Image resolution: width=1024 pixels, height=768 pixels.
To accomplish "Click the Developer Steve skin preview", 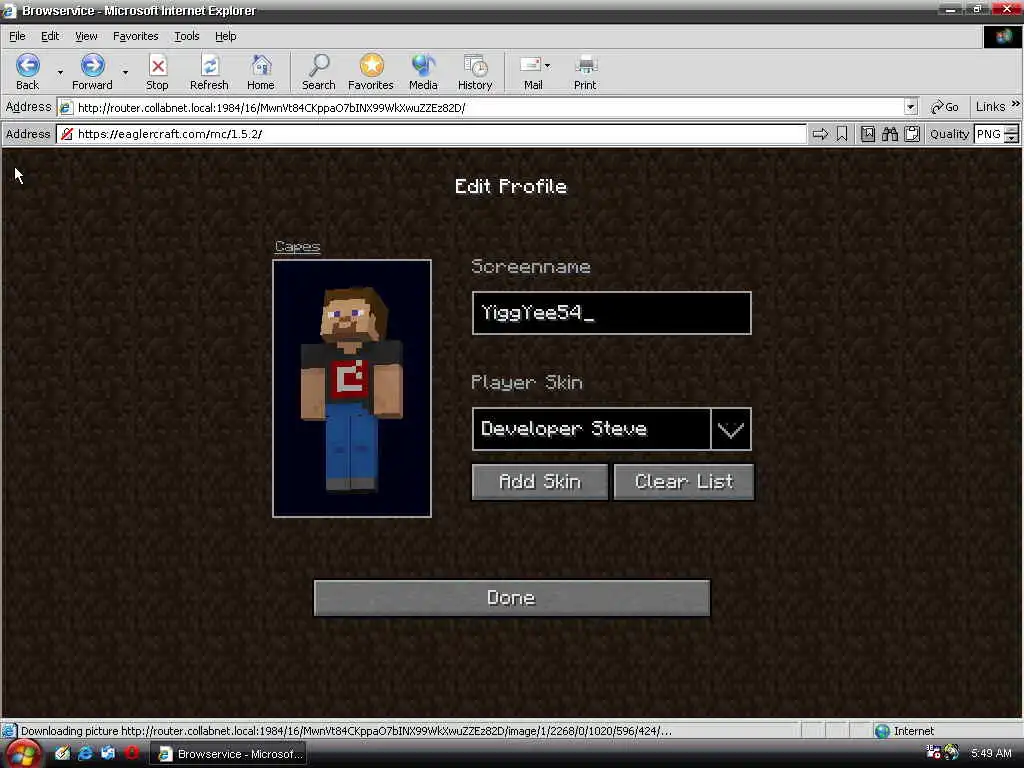I will [352, 389].
